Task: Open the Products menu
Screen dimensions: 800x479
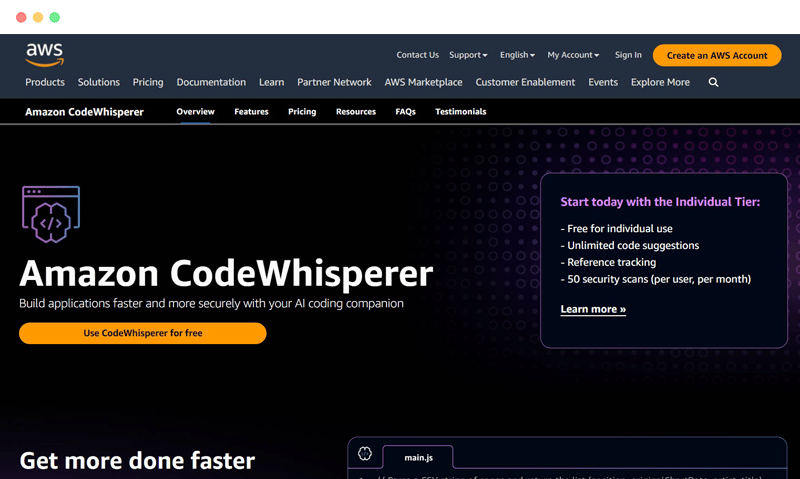Action: coord(45,82)
